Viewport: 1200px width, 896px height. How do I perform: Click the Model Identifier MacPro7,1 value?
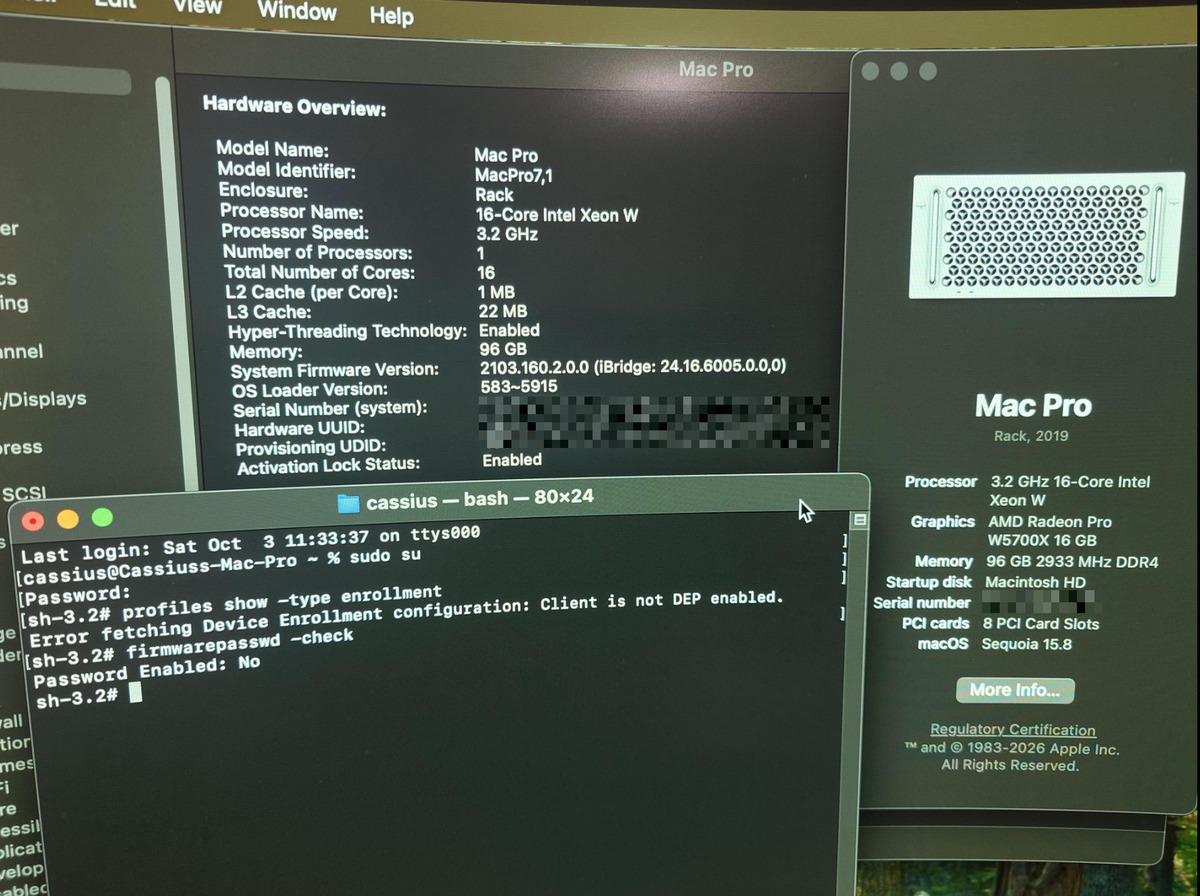point(505,175)
